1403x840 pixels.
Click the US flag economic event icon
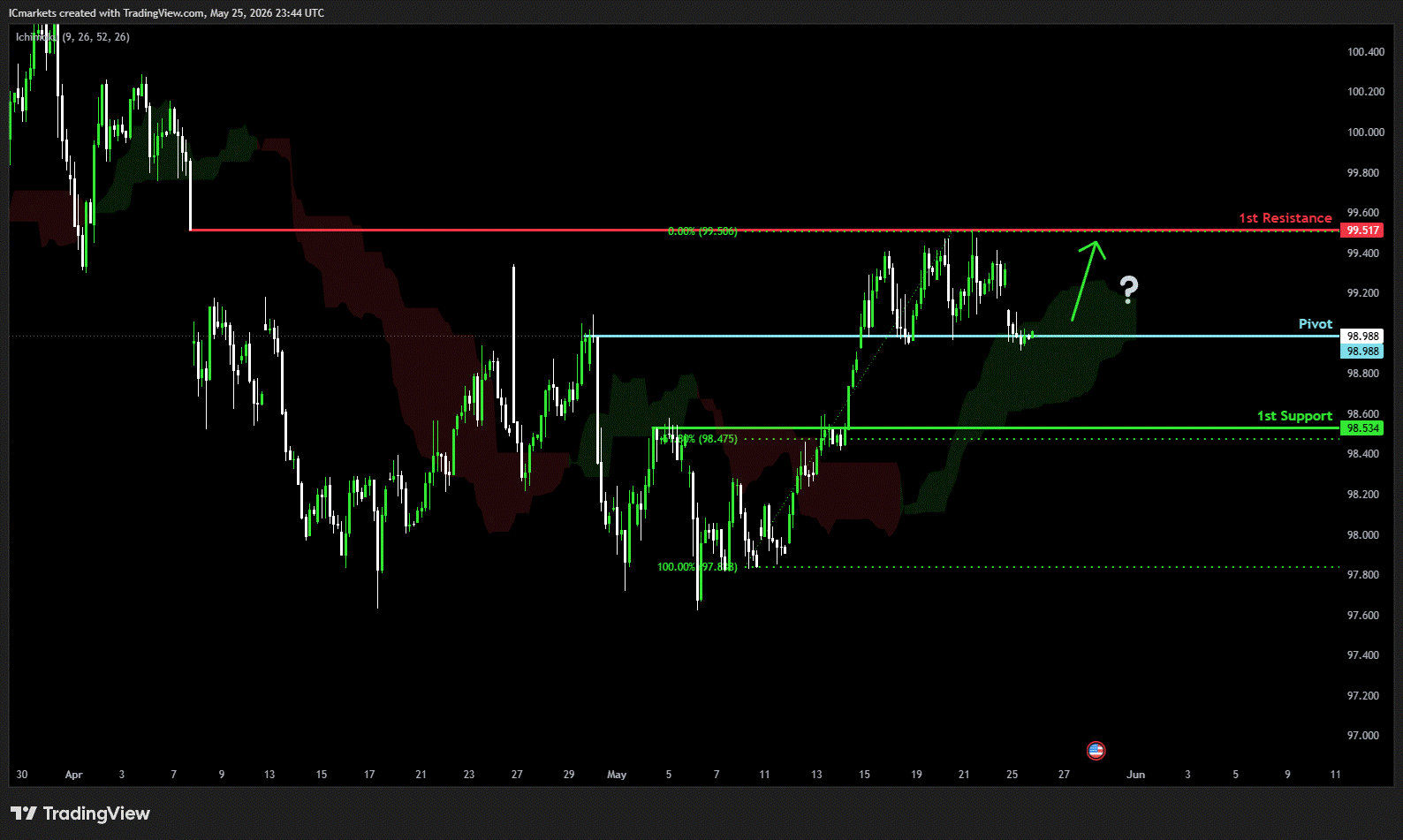1096,751
